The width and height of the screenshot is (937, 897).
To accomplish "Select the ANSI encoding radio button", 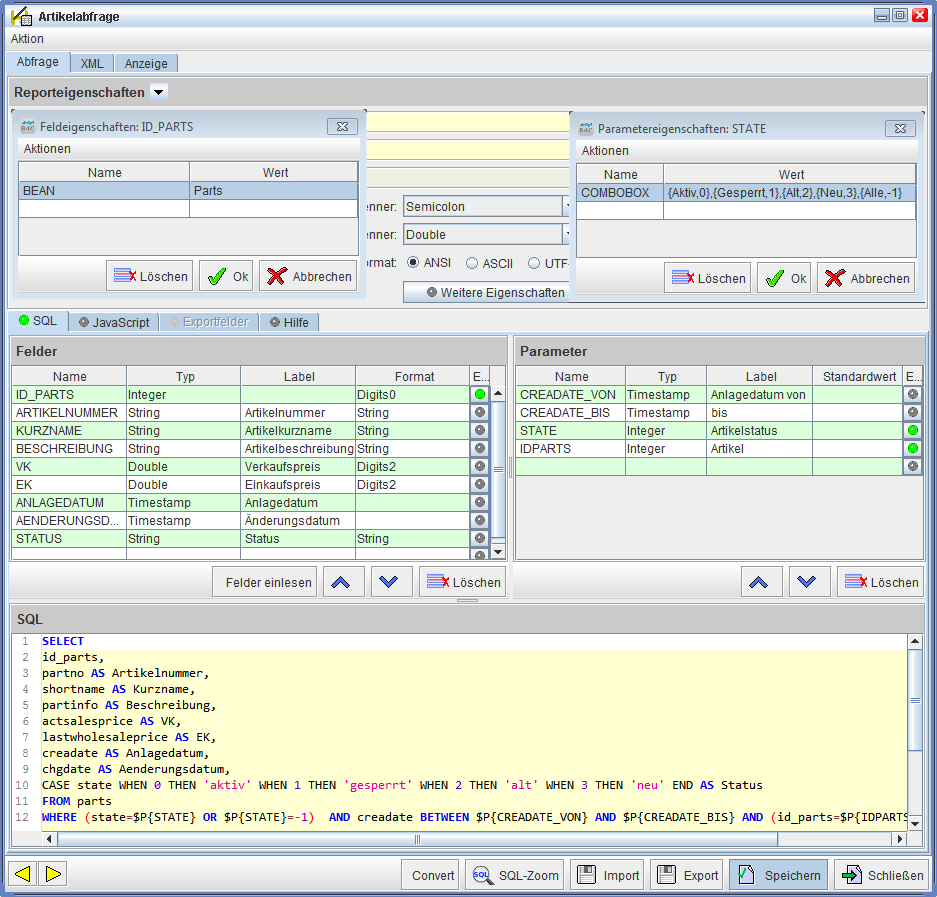I will [x=413, y=263].
